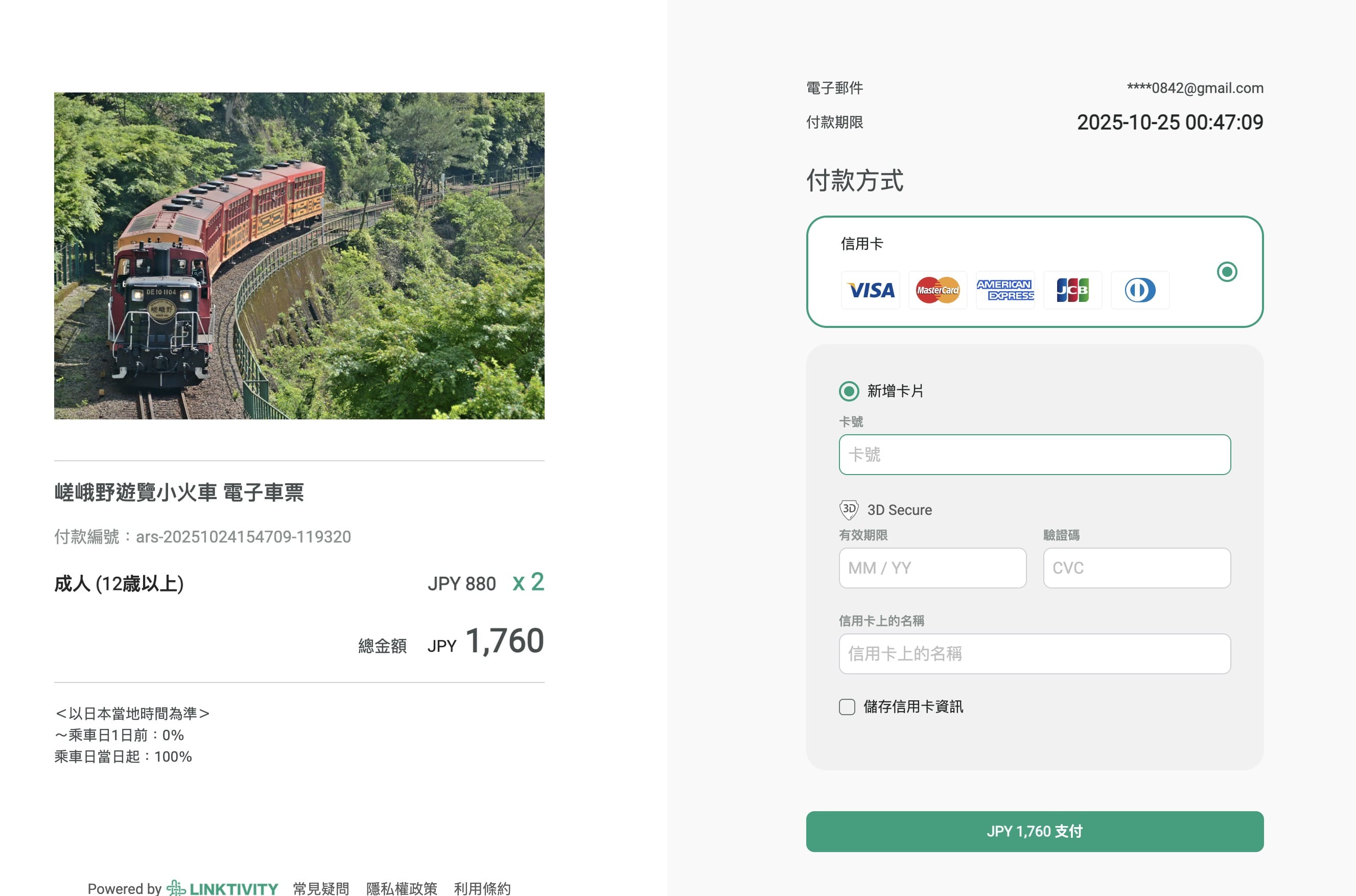Click the Diners Club logo

tap(1140, 290)
